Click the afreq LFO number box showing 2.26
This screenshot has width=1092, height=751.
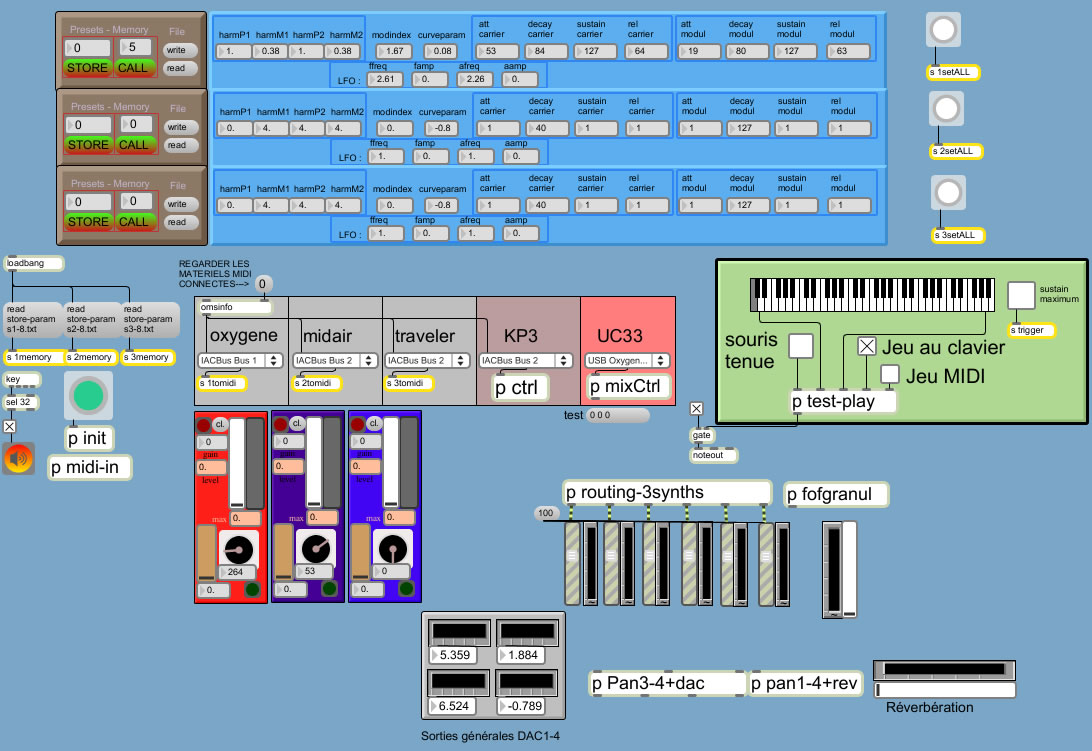coord(475,79)
